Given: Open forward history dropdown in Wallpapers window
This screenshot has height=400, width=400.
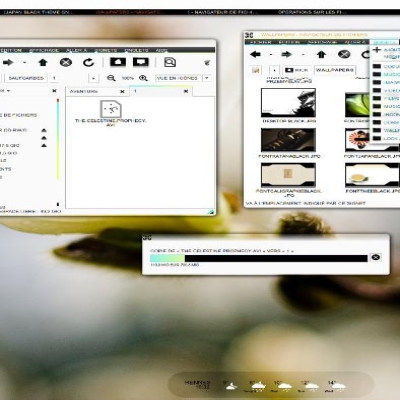Looking at the screenshot, I should [x=303, y=54].
